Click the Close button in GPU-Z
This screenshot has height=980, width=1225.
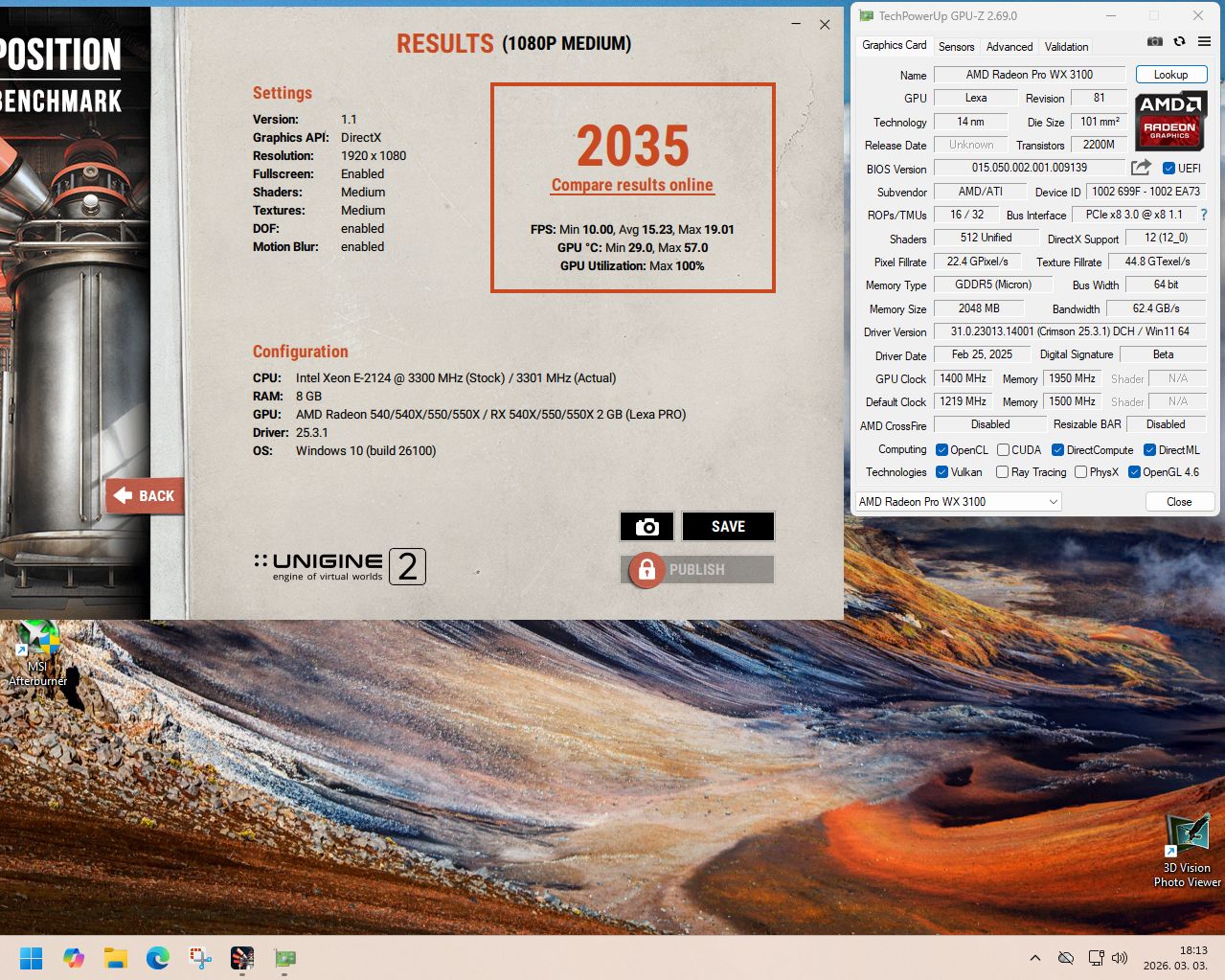coord(1179,502)
